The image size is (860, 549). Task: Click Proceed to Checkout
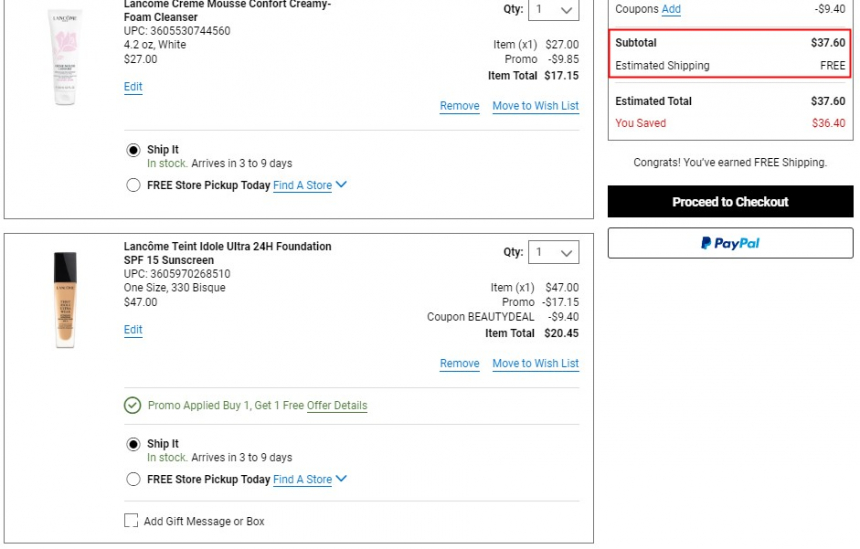point(730,202)
